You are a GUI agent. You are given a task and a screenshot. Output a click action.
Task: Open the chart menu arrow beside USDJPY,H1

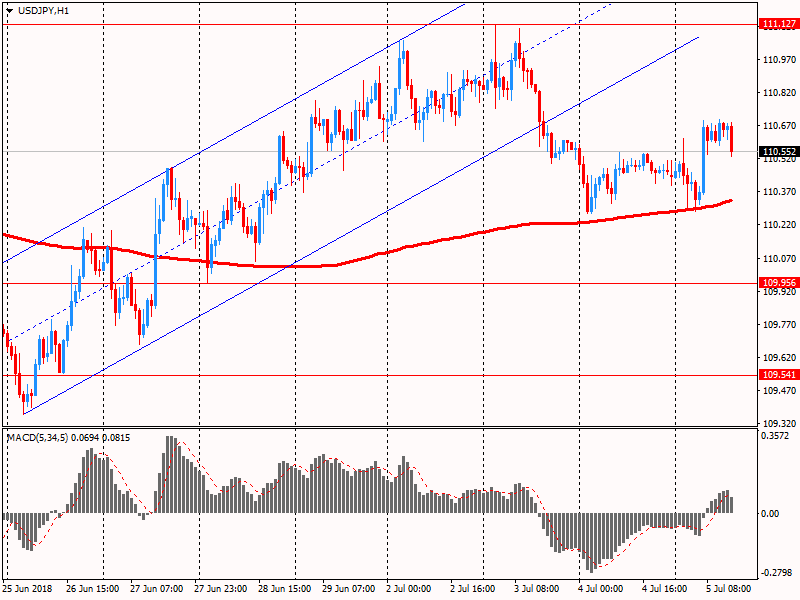coord(9,11)
